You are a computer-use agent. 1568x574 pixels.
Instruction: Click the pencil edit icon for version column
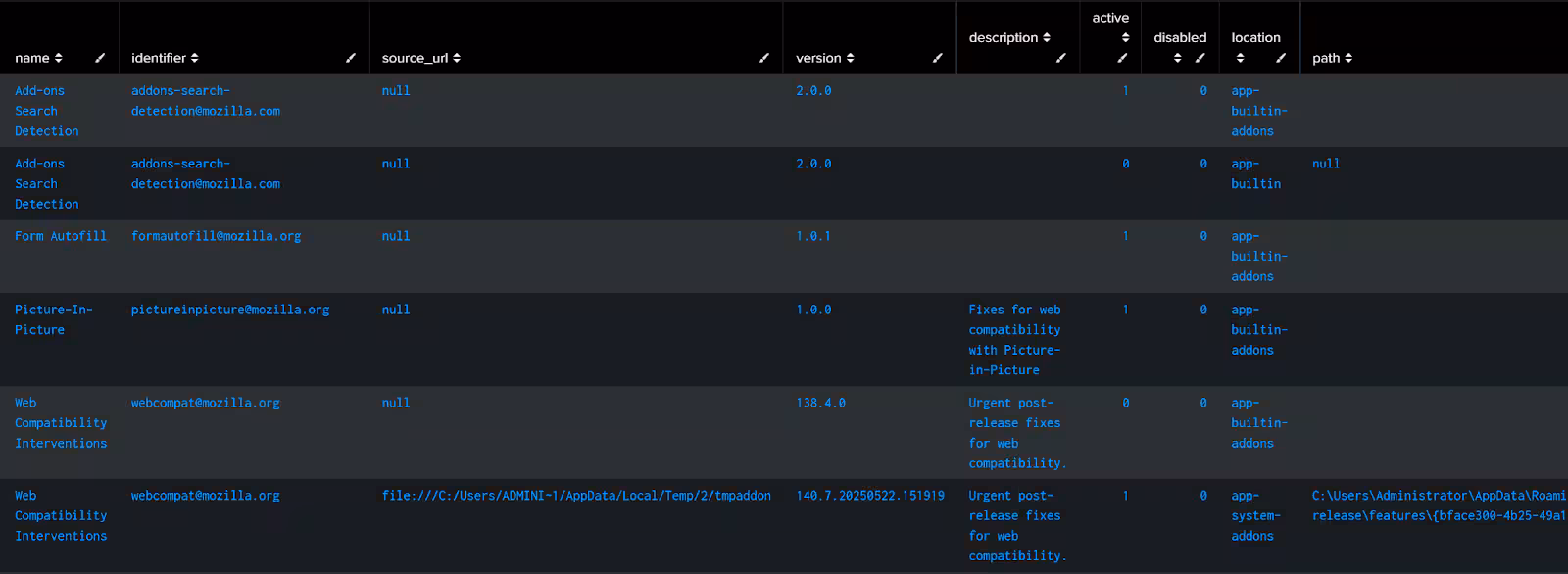tap(938, 58)
